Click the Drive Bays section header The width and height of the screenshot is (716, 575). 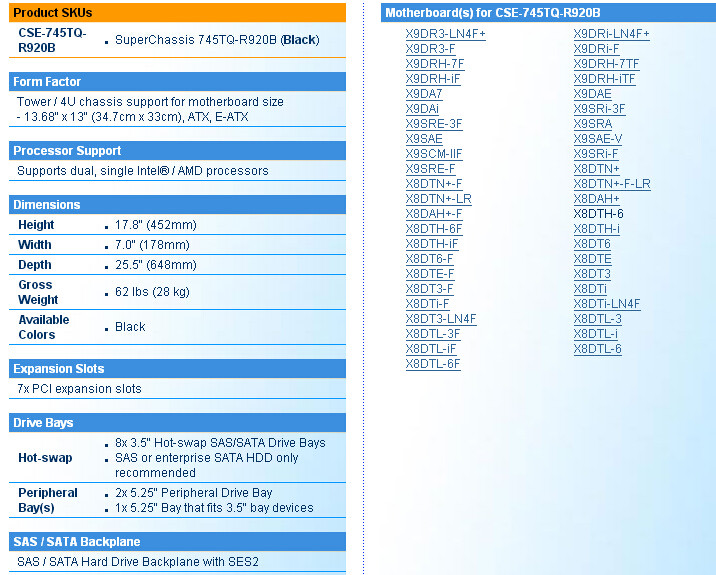click(x=177, y=423)
